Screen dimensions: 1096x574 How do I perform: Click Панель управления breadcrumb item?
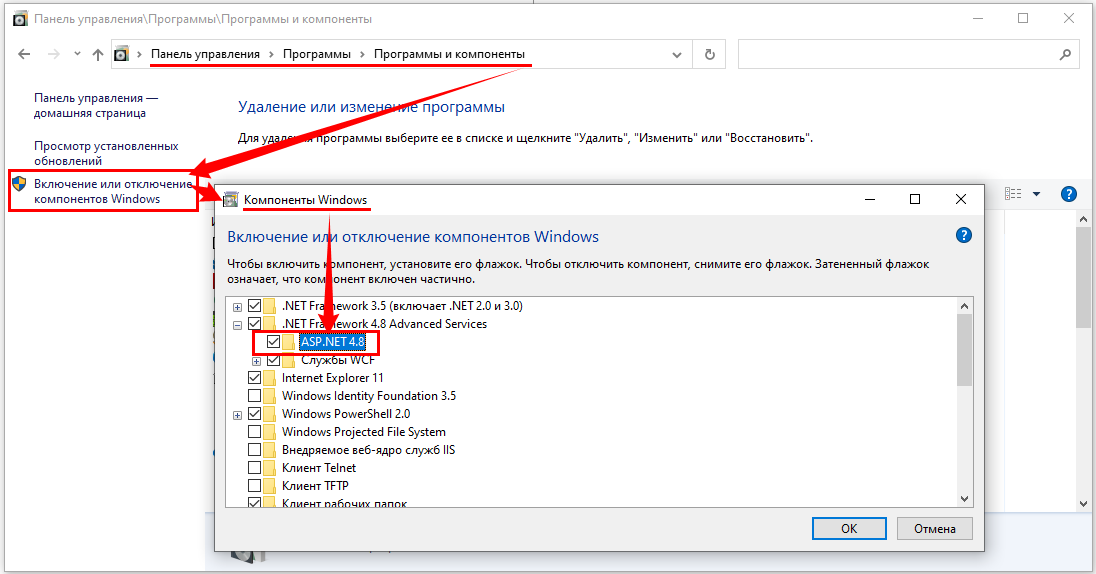(x=205, y=54)
